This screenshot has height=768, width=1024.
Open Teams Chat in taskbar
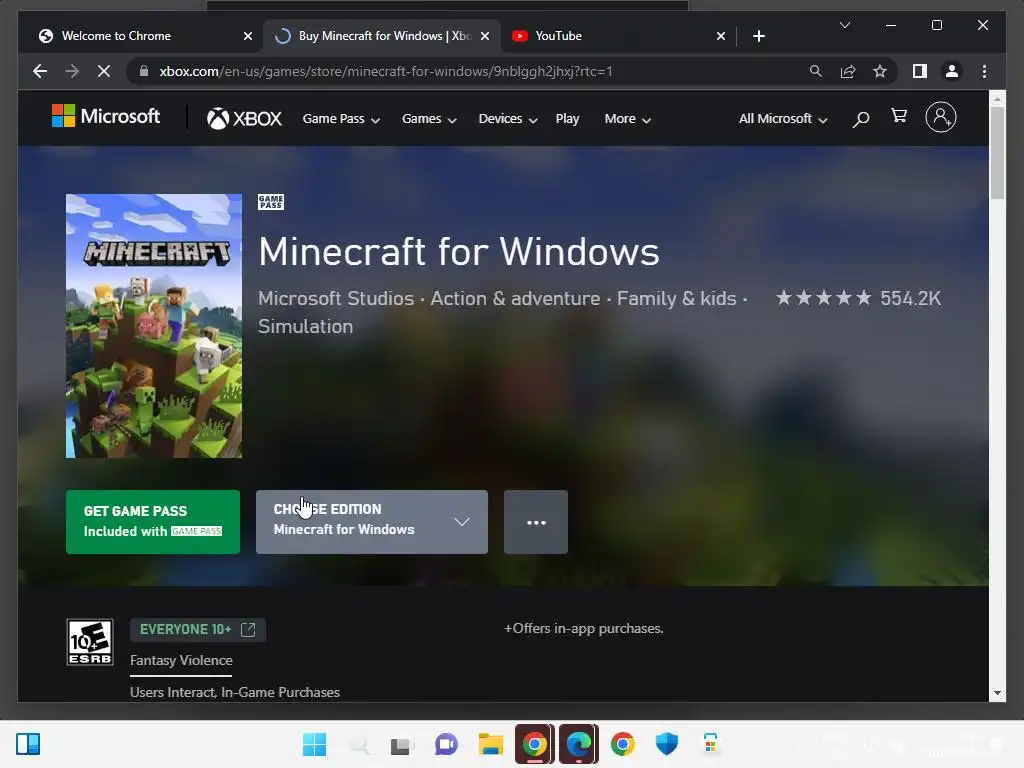click(x=446, y=744)
